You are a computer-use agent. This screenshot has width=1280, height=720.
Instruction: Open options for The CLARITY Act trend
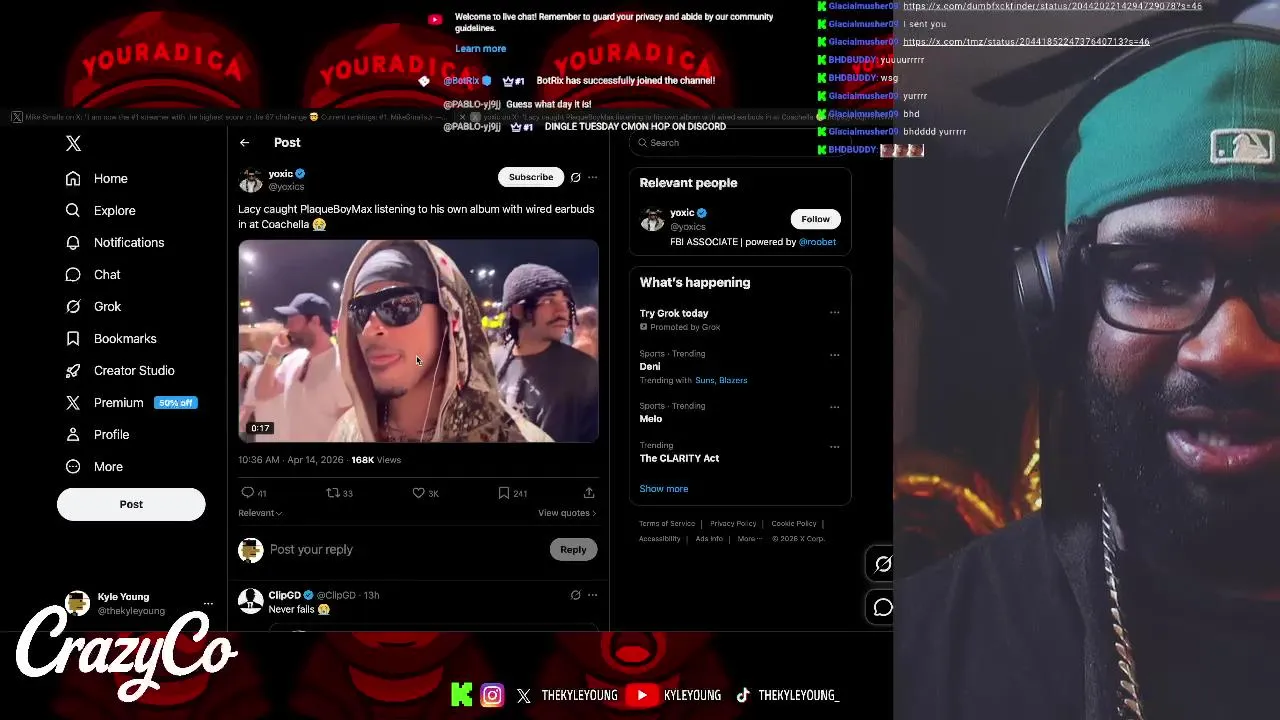[834, 447]
